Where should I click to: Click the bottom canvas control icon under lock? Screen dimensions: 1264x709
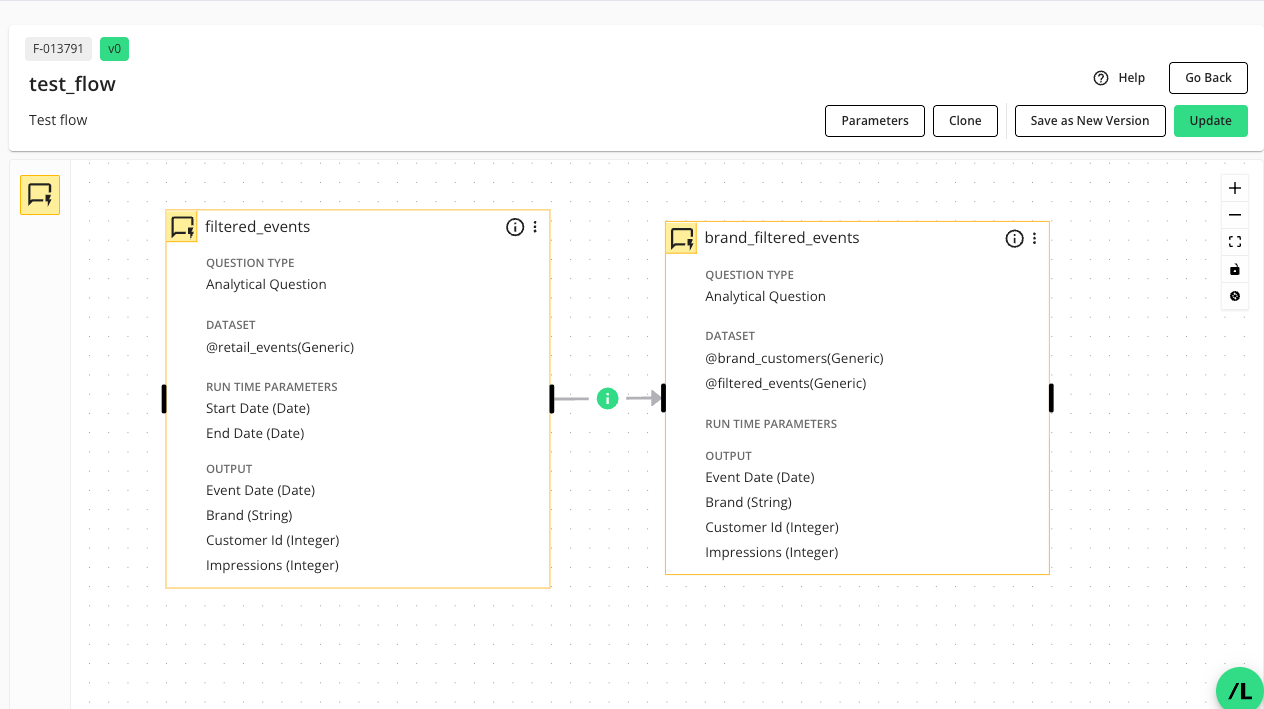click(1235, 296)
